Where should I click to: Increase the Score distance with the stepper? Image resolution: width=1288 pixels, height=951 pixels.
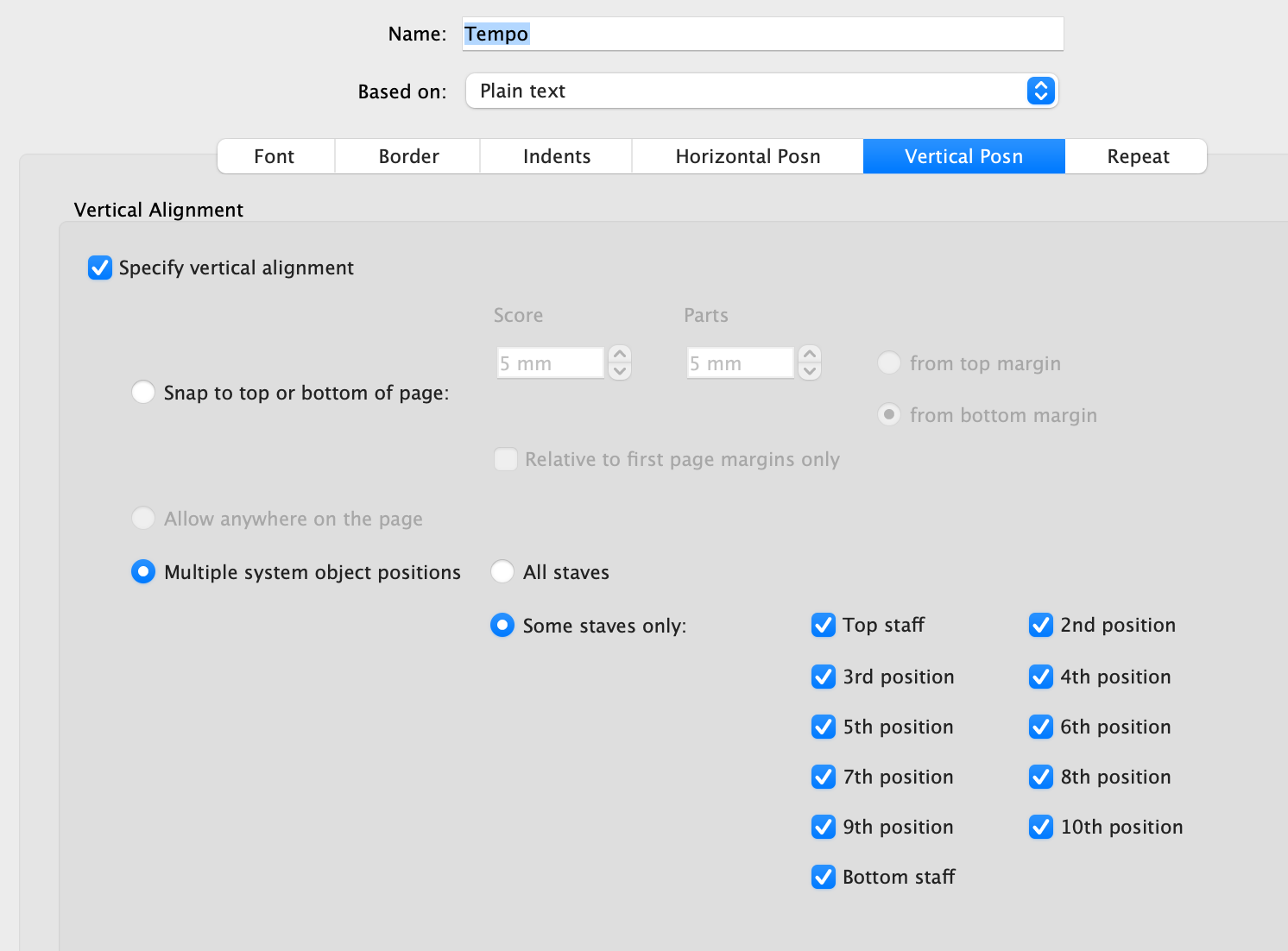(x=619, y=356)
